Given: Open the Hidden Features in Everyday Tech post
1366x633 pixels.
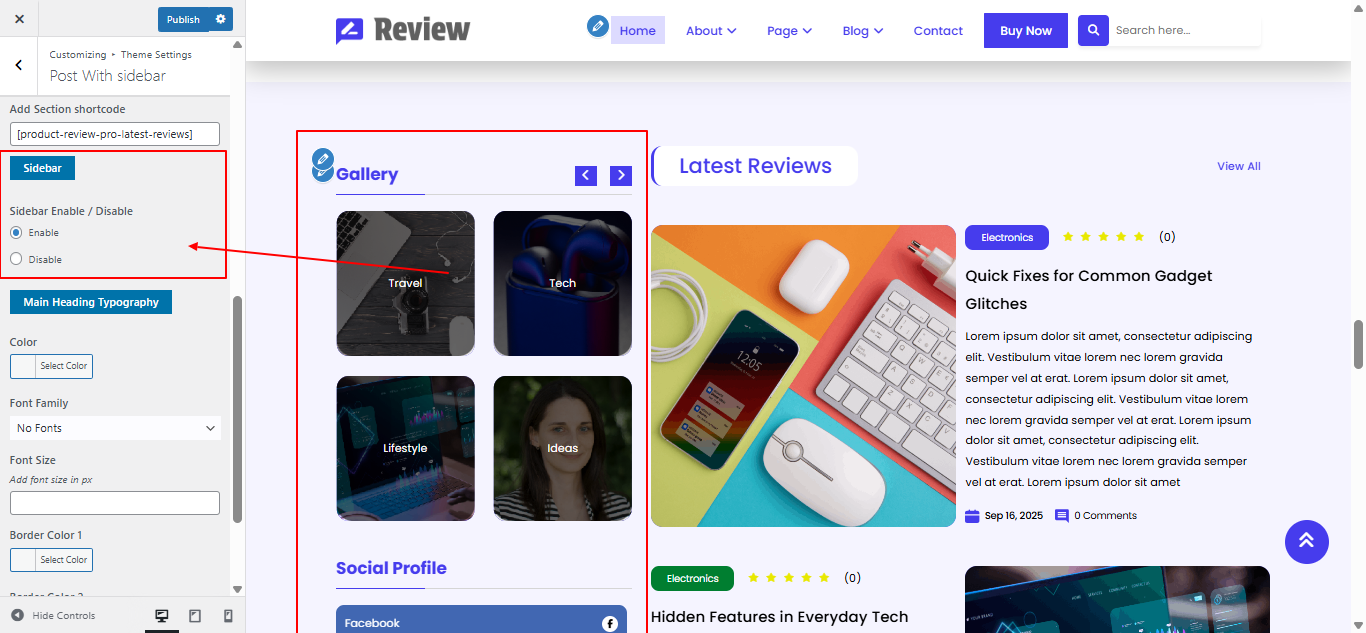Looking at the screenshot, I should [x=779, y=617].
